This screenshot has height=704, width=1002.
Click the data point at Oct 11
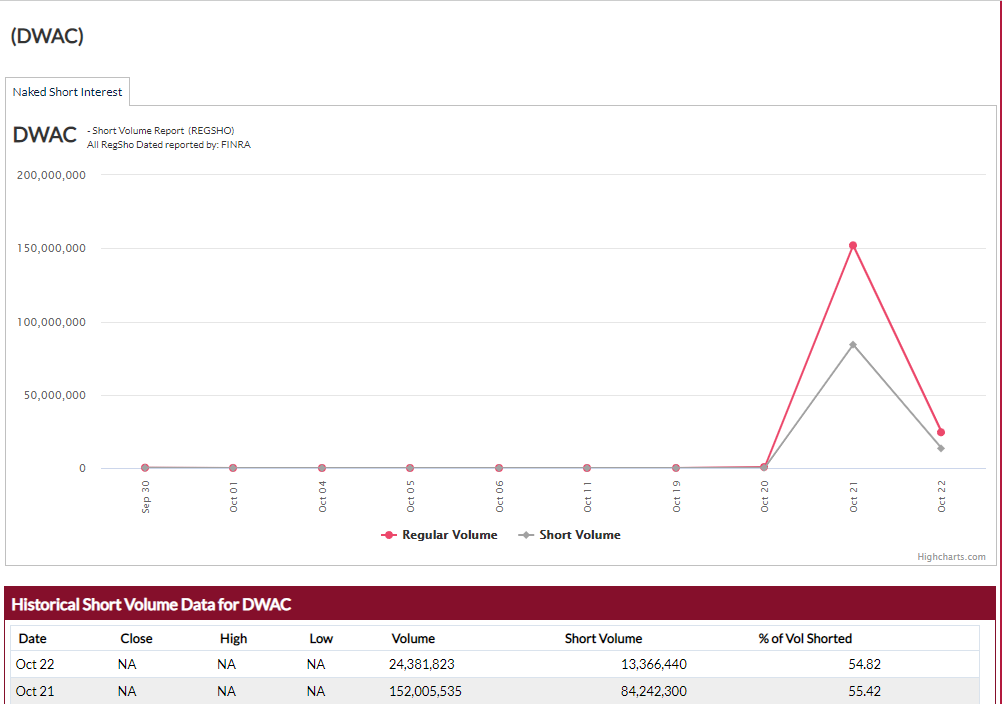[x=587, y=468]
